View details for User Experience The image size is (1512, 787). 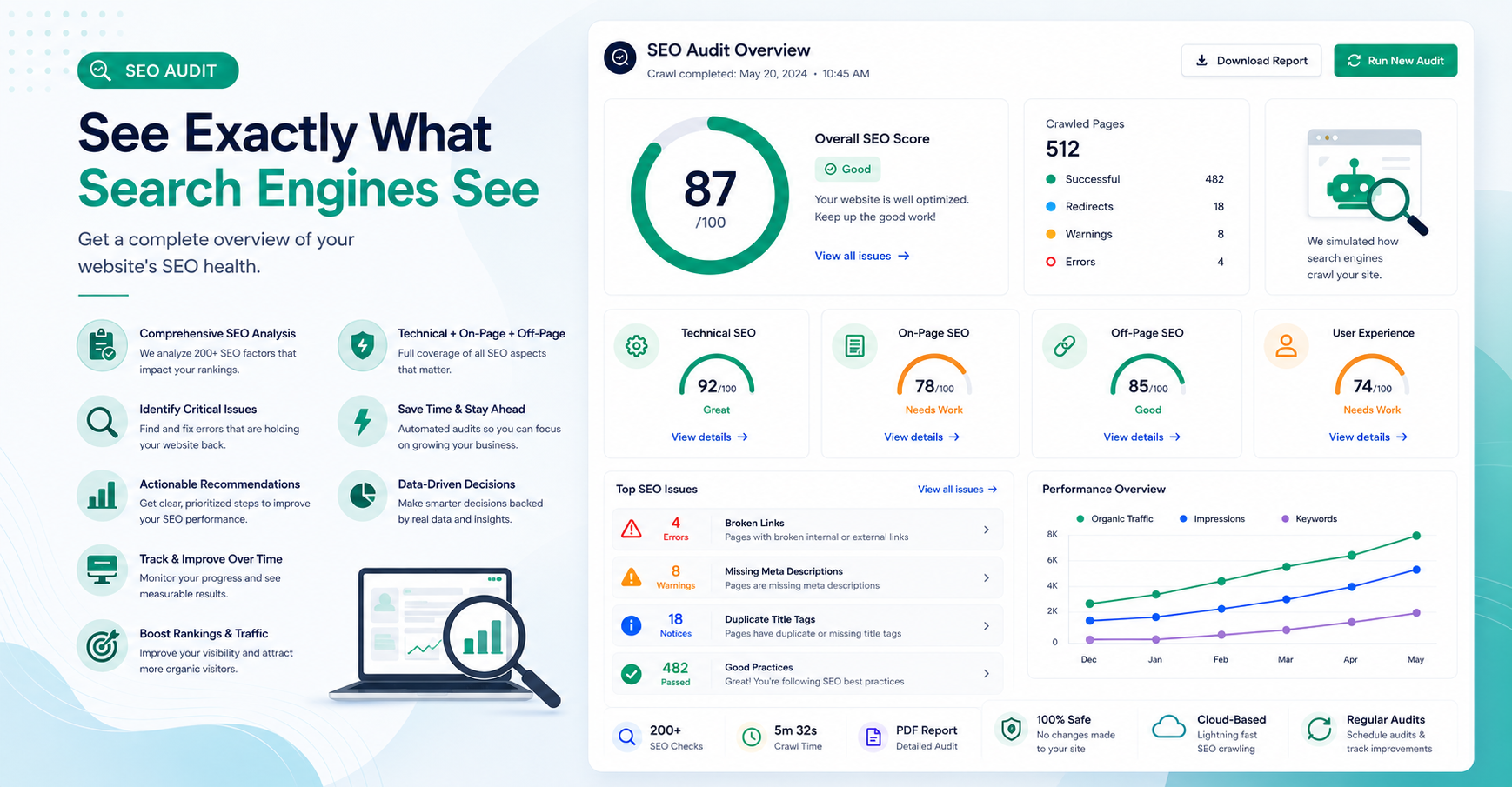[x=1368, y=437]
